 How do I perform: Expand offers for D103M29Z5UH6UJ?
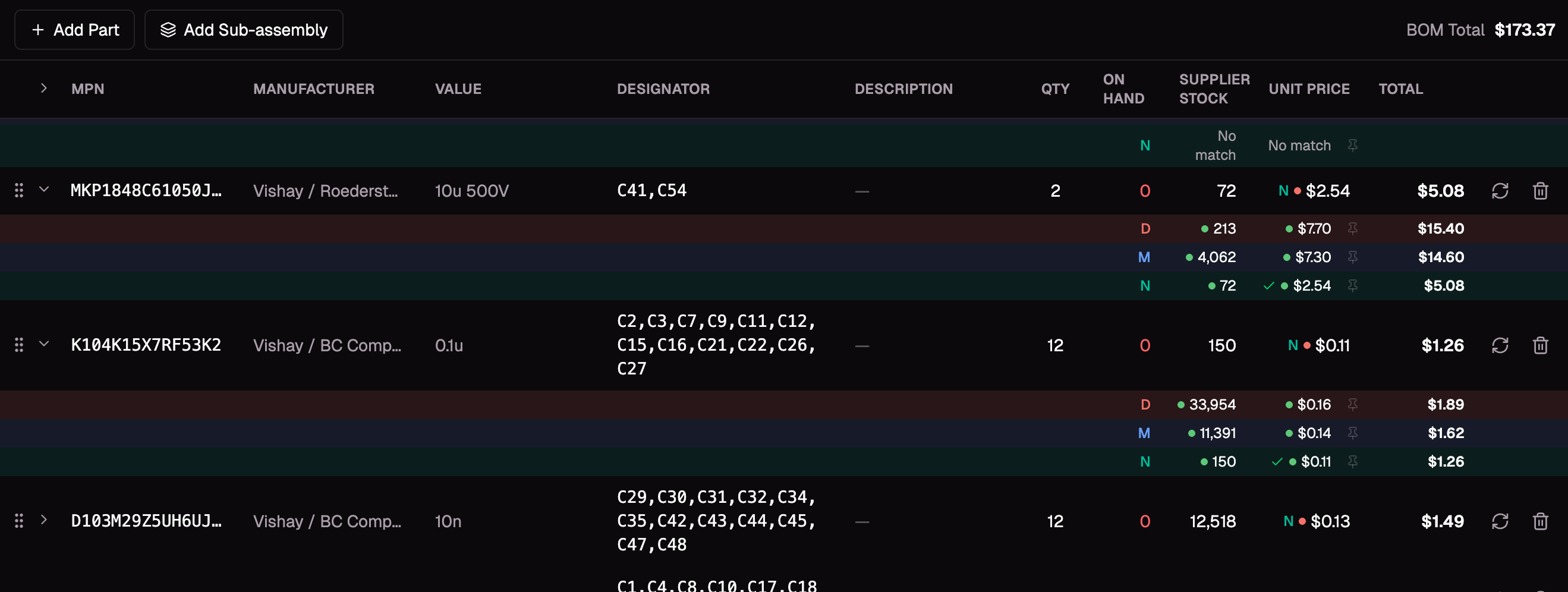pos(44,521)
